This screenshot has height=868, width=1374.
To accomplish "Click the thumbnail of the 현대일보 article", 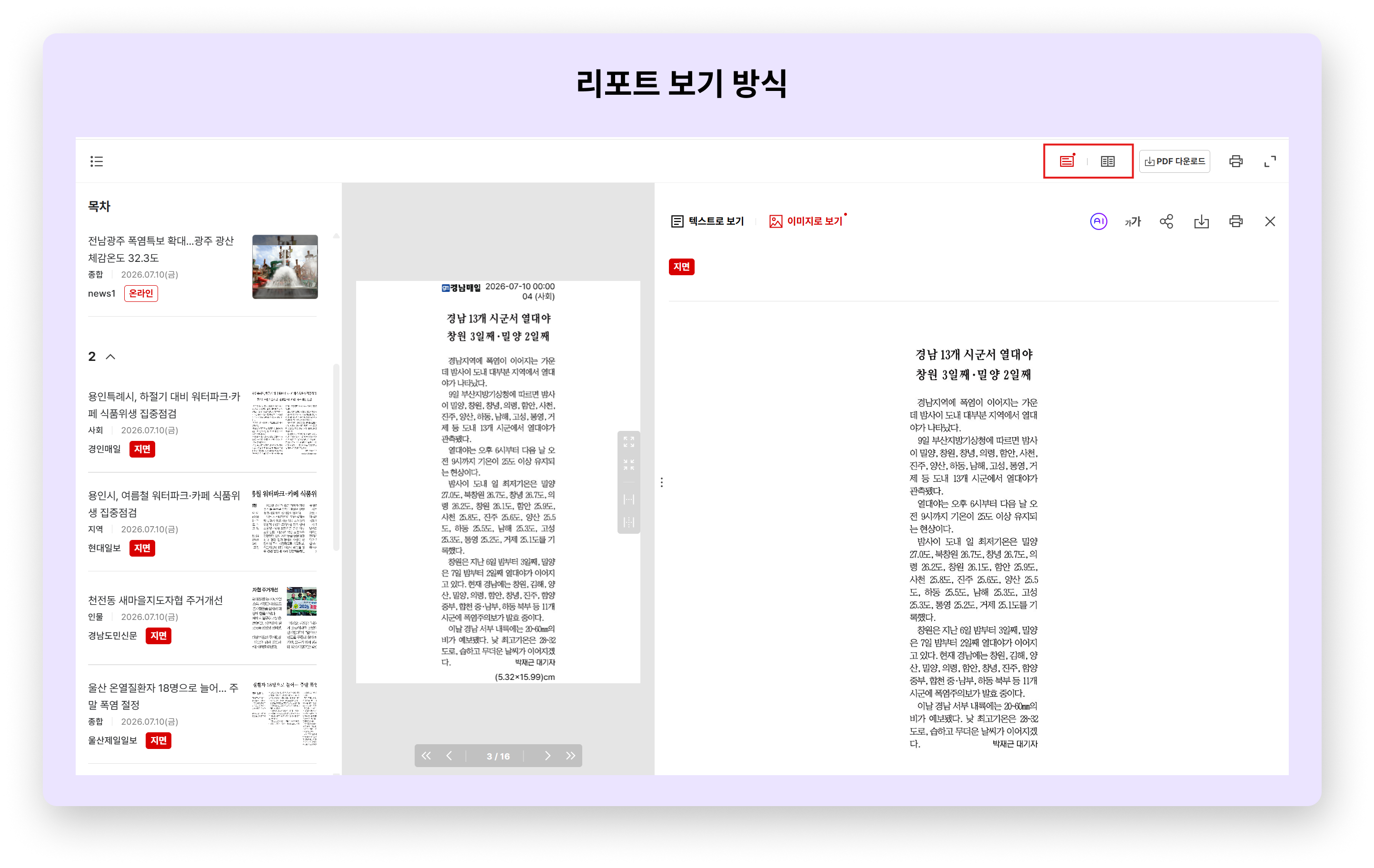I will tap(285, 521).
